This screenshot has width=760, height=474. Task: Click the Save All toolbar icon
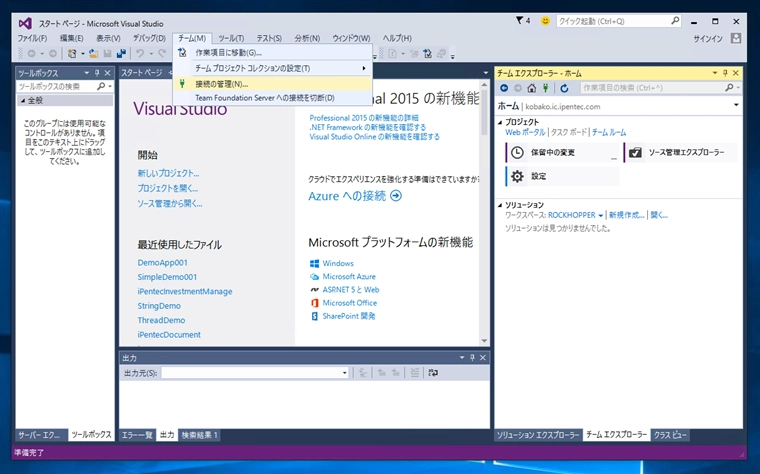coord(121,53)
